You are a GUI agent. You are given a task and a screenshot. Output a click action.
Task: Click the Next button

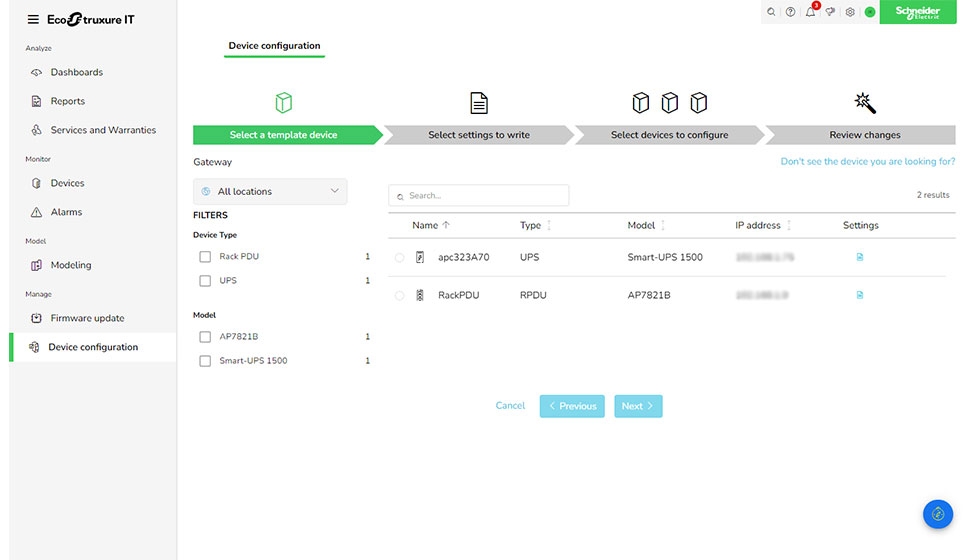pyautogui.click(x=638, y=406)
